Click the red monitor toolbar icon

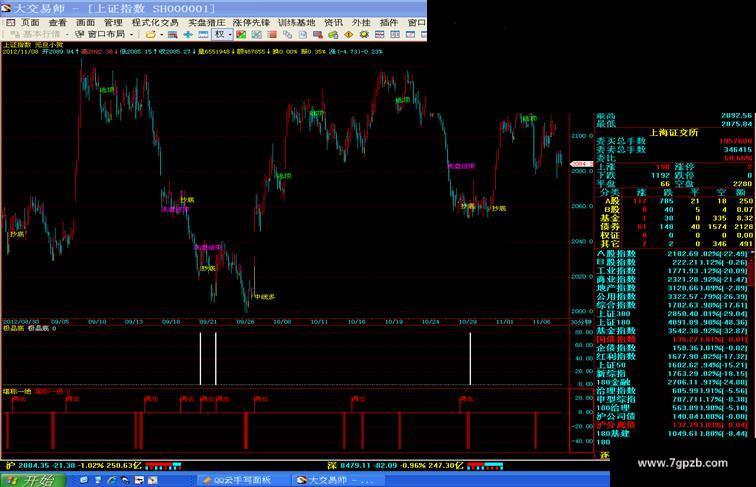318,35
